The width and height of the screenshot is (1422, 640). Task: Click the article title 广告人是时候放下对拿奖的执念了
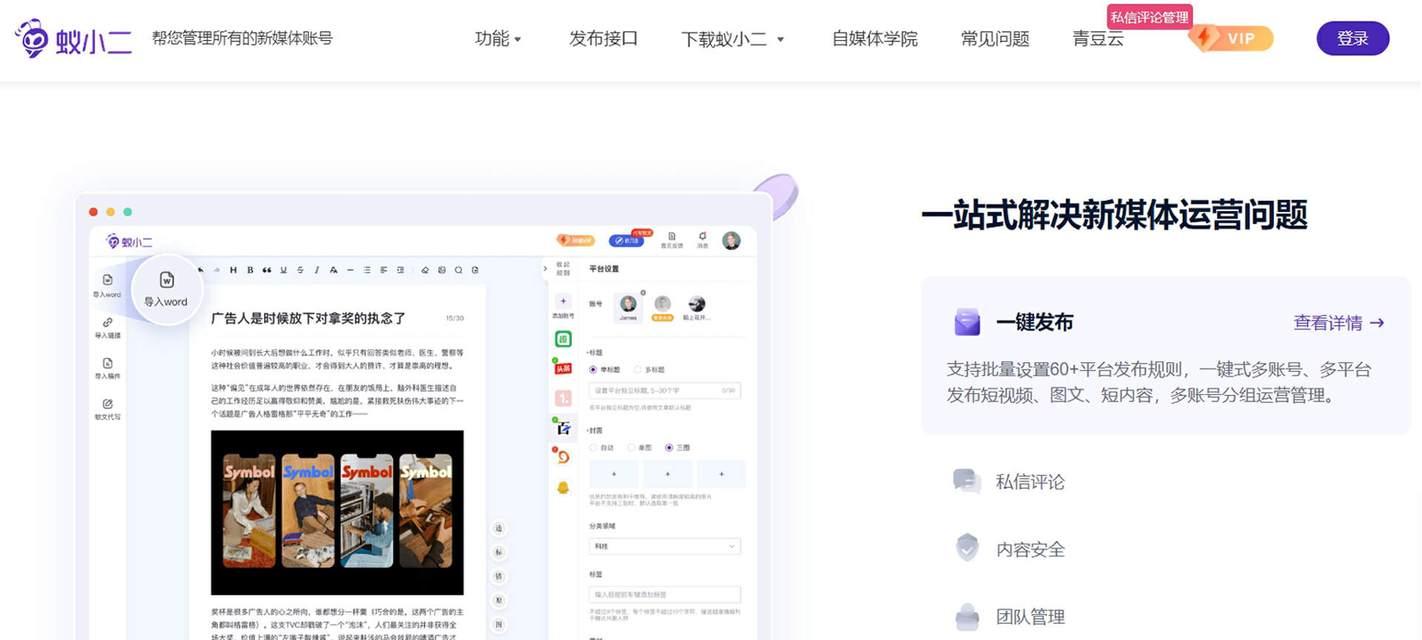[308, 318]
